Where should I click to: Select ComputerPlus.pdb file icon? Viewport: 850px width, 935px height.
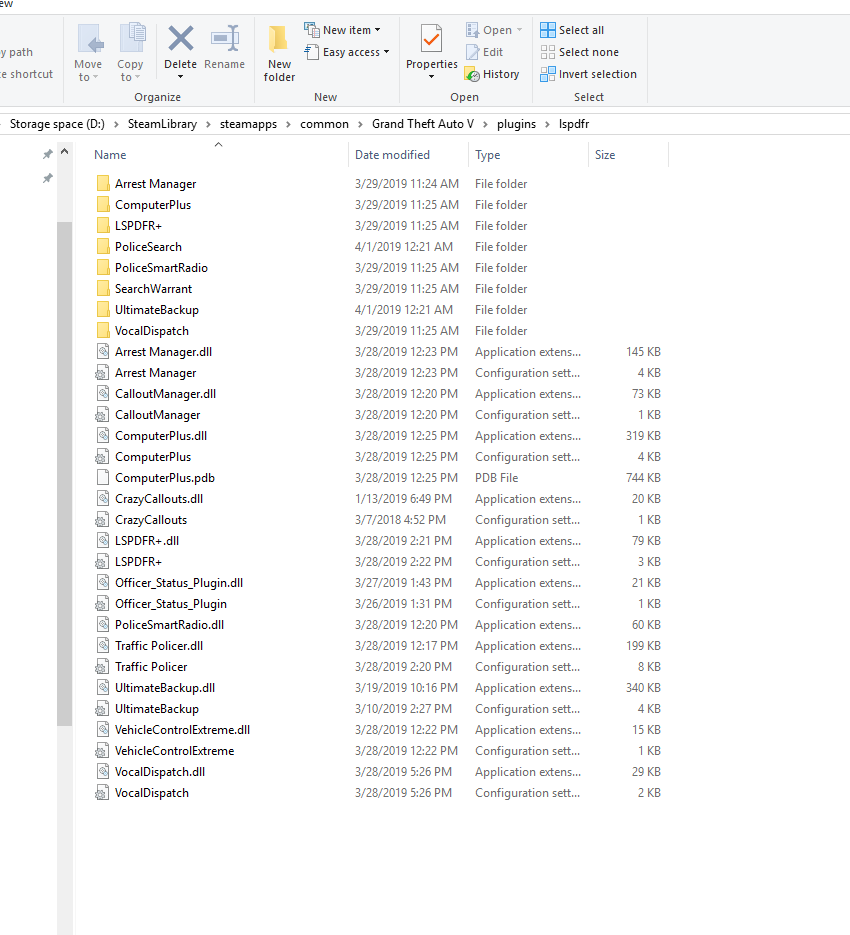coord(103,478)
